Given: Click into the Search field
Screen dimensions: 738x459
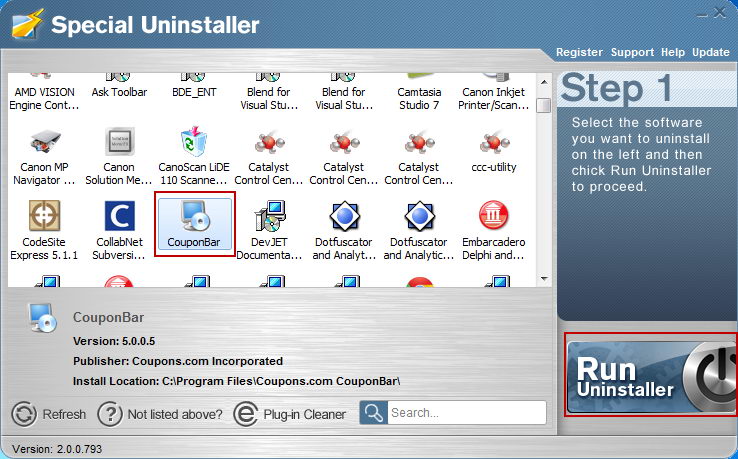Looking at the screenshot, I should (x=467, y=413).
